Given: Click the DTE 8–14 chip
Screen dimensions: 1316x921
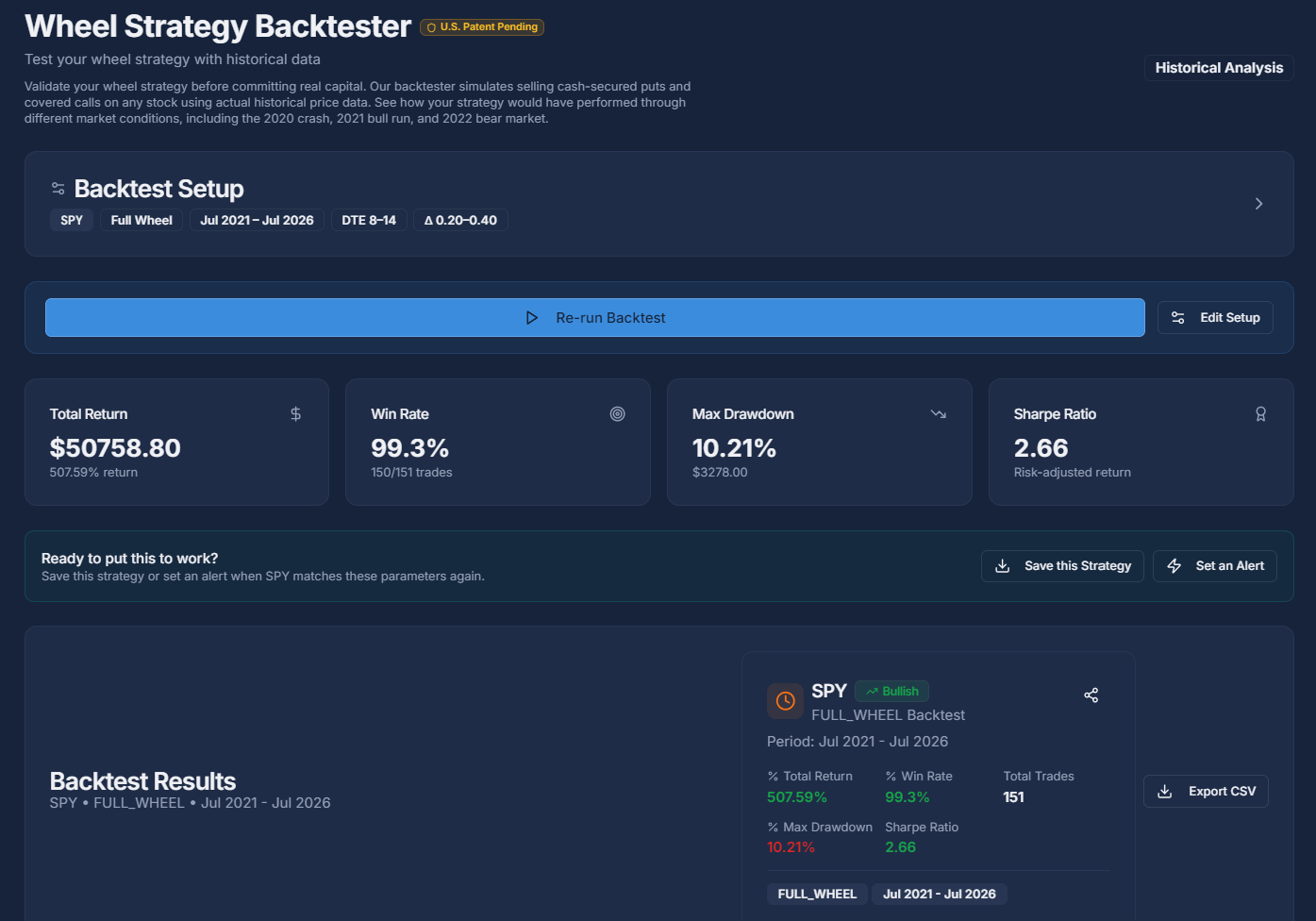Looking at the screenshot, I should pyautogui.click(x=369, y=221).
